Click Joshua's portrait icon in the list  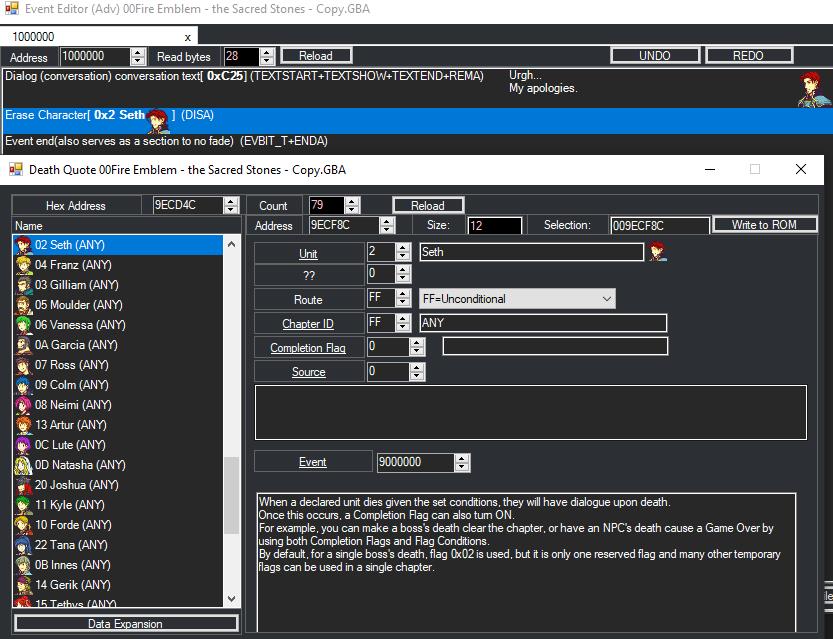(x=23, y=485)
